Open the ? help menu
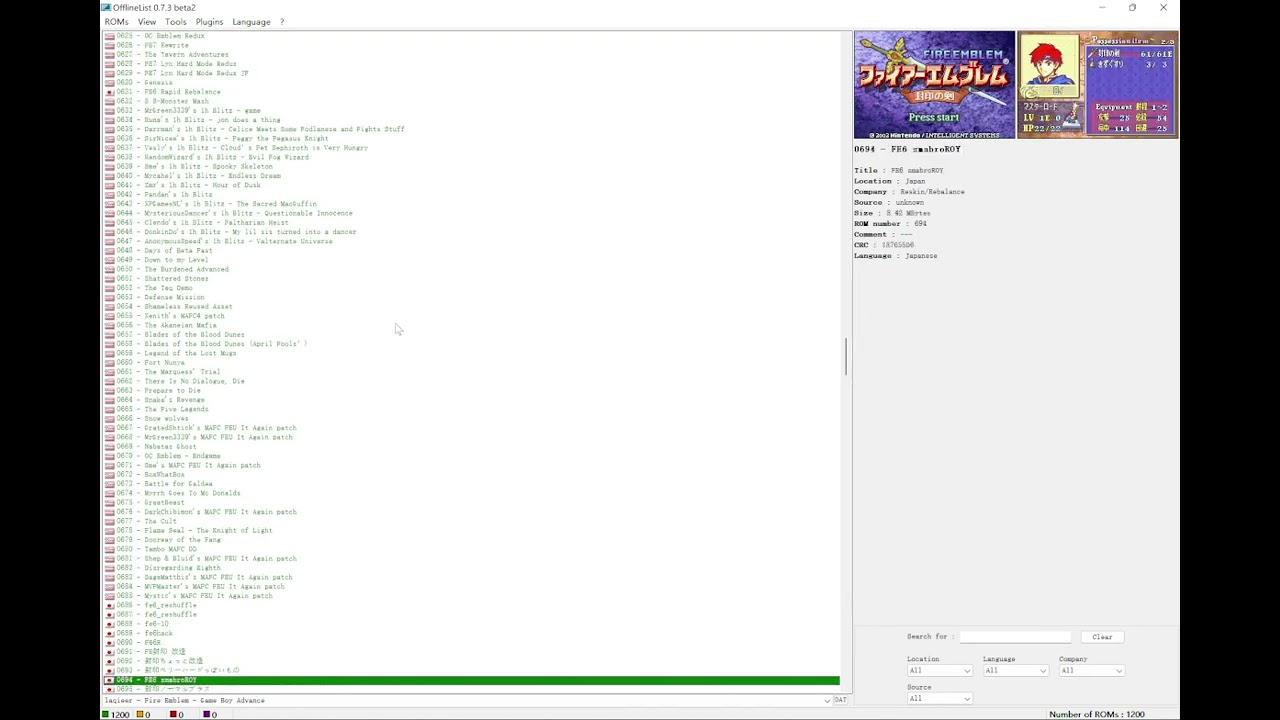The height and width of the screenshot is (720, 1280). [x=281, y=22]
